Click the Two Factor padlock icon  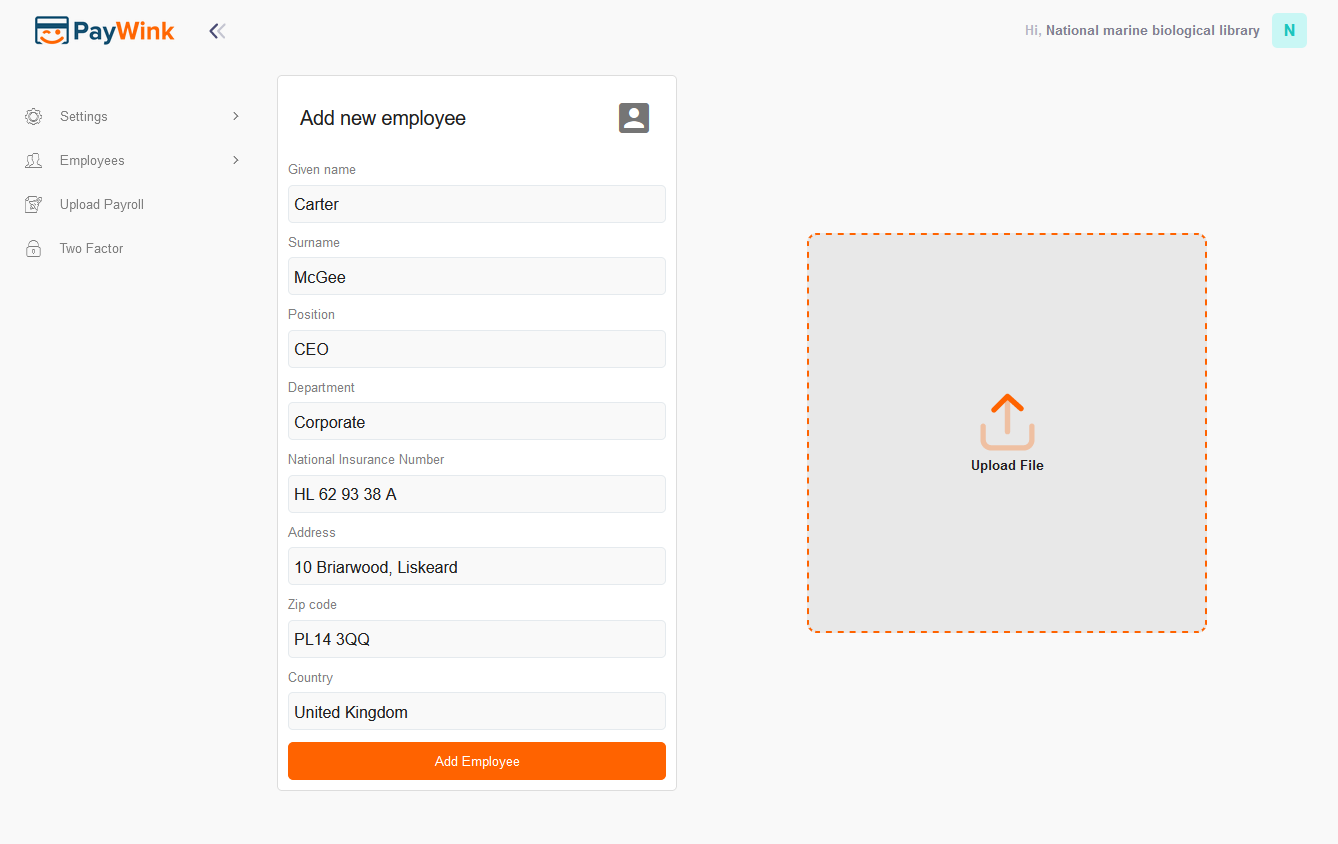tap(34, 249)
